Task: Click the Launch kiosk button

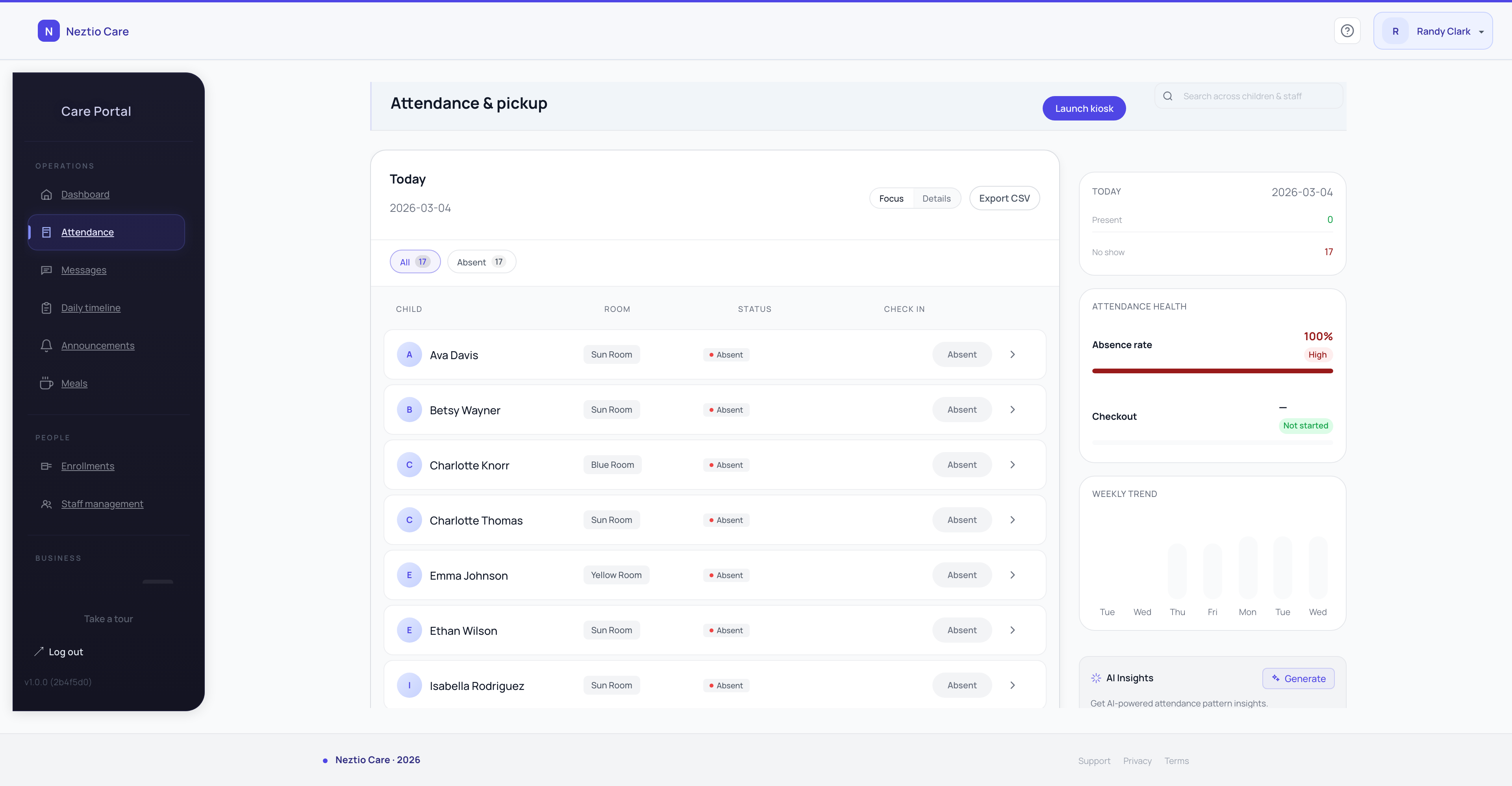Action: click(1084, 108)
